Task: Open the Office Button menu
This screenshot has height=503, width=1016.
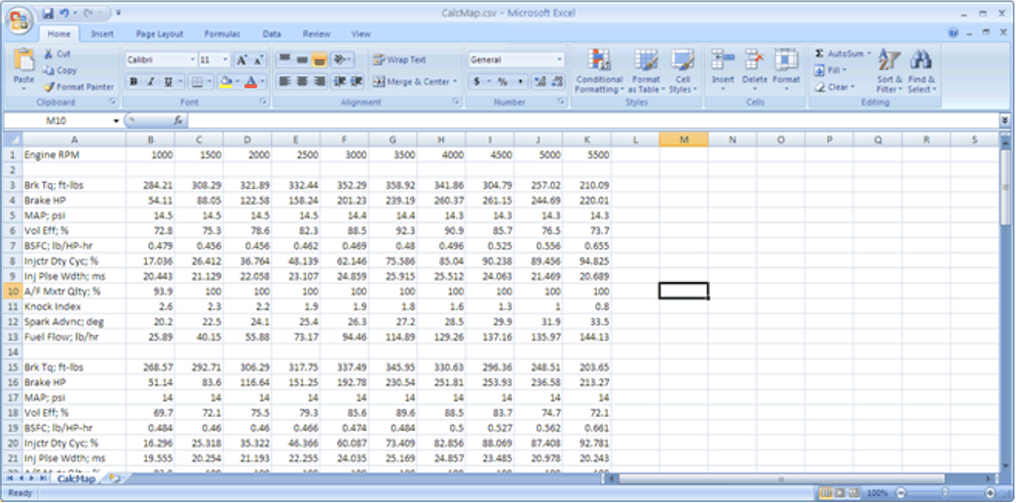Action: (x=19, y=21)
